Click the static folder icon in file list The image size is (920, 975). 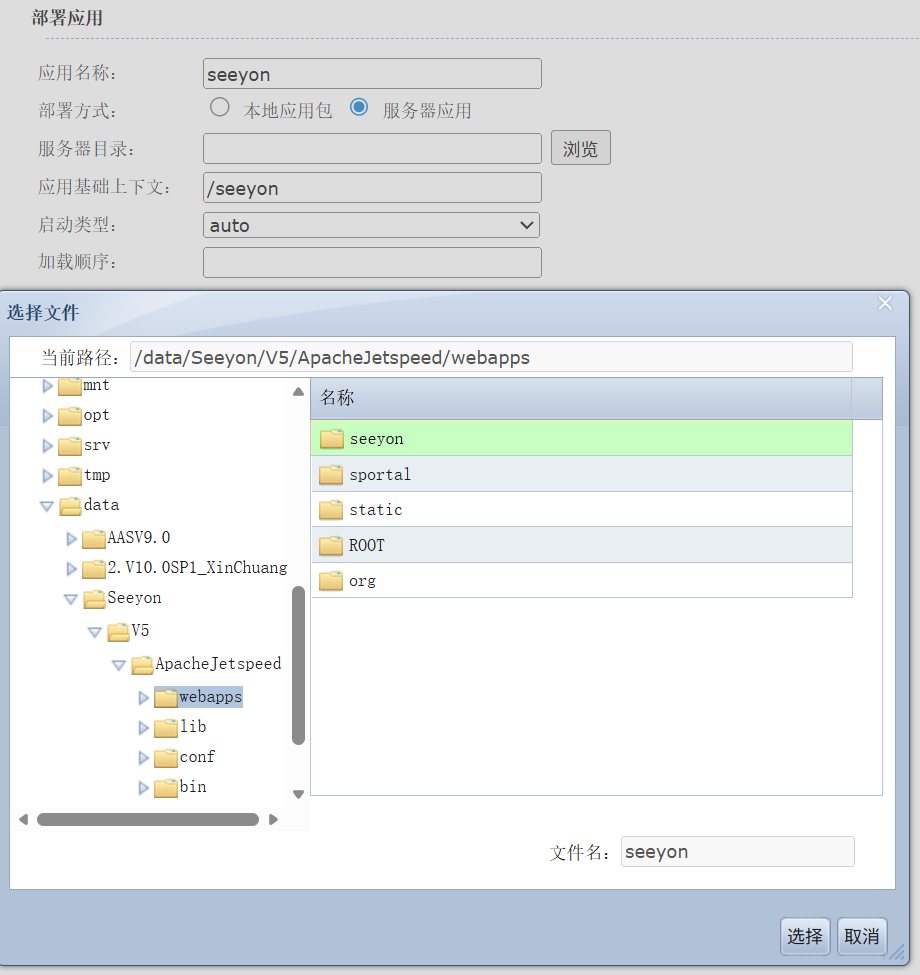331,510
